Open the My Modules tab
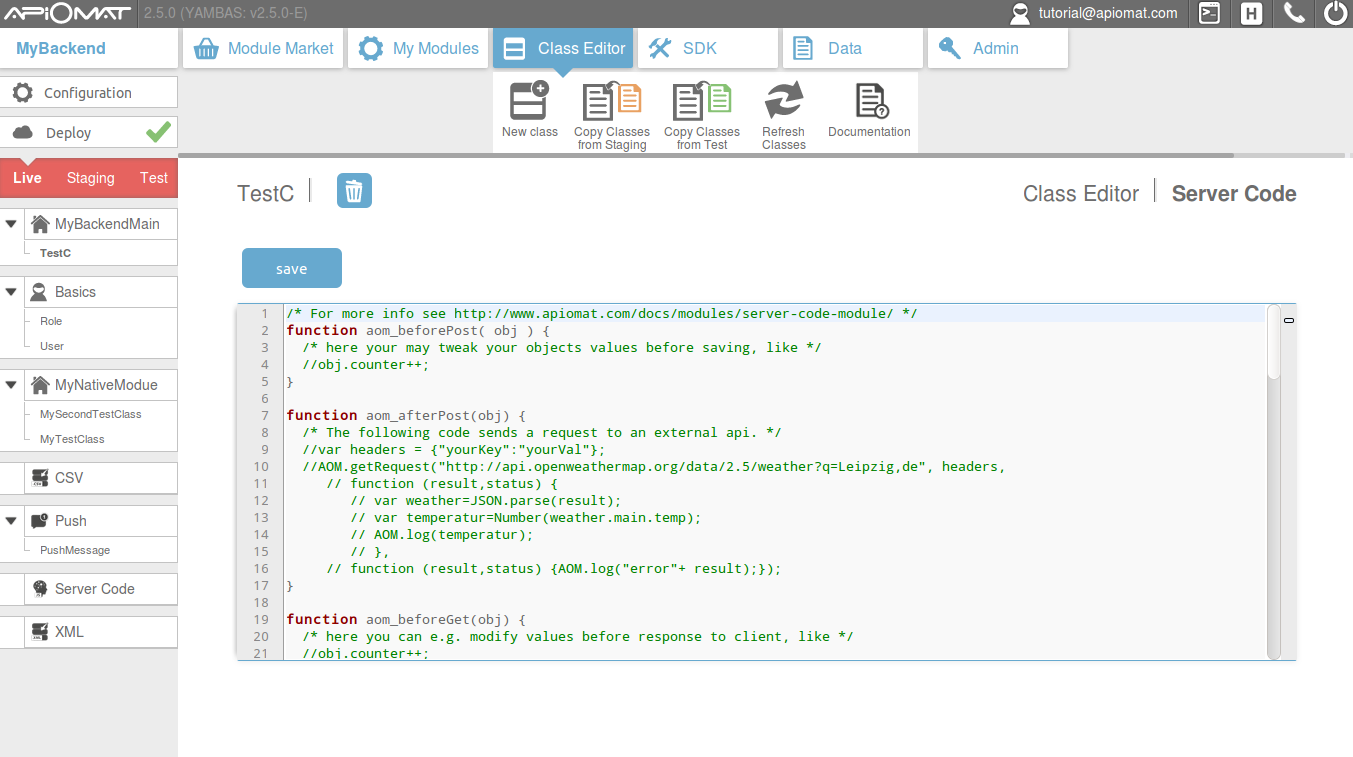The width and height of the screenshot is (1353, 757). (418, 48)
